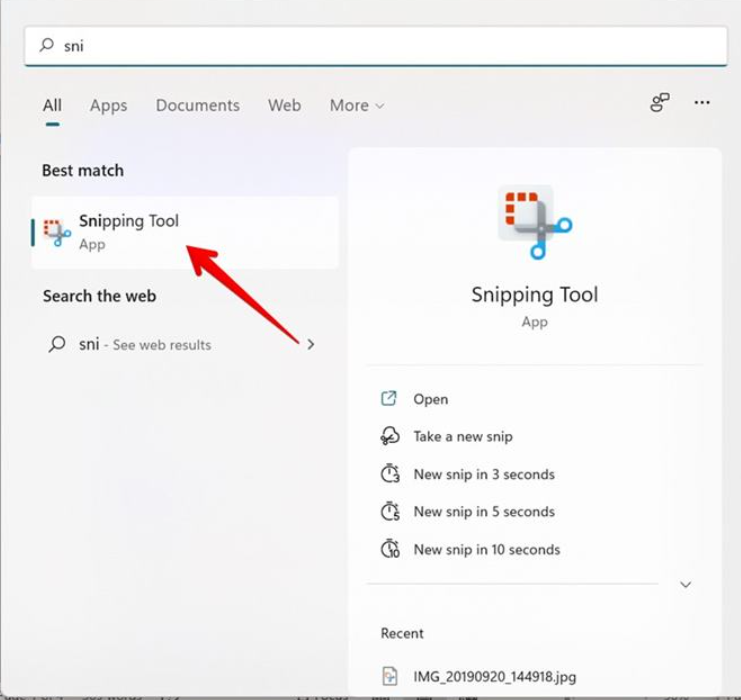Click 'sni - See web results' entry
The width and height of the screenshot is (741, 700).
[182, 344]
